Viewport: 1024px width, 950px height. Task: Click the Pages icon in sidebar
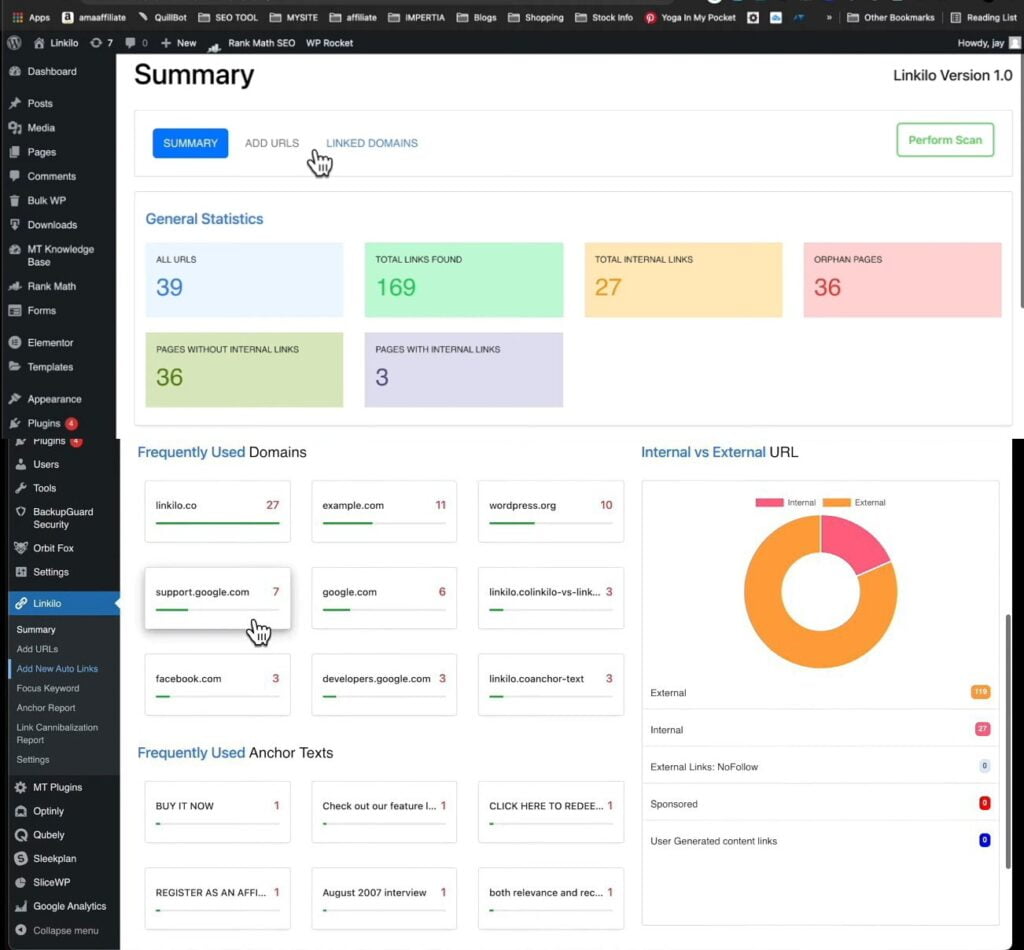[x=15, y=152]
